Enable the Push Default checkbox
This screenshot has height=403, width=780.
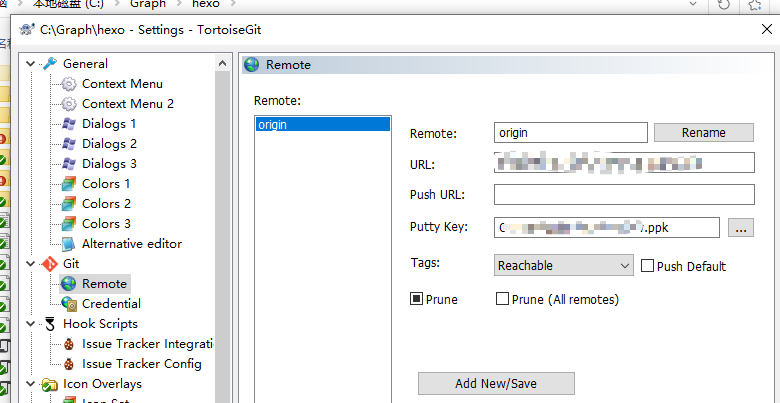(x=647, y=266)
